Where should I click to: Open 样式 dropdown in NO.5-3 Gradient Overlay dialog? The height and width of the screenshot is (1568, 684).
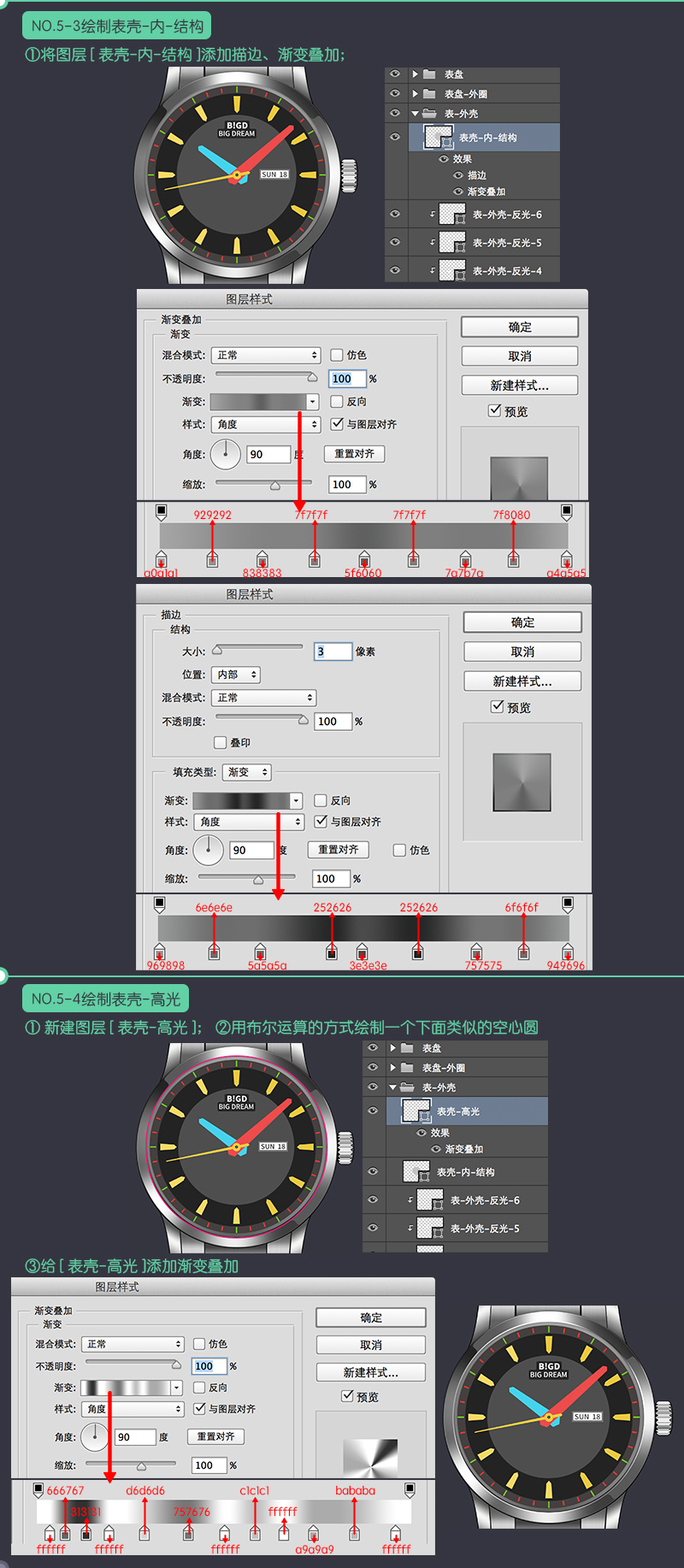267,424
